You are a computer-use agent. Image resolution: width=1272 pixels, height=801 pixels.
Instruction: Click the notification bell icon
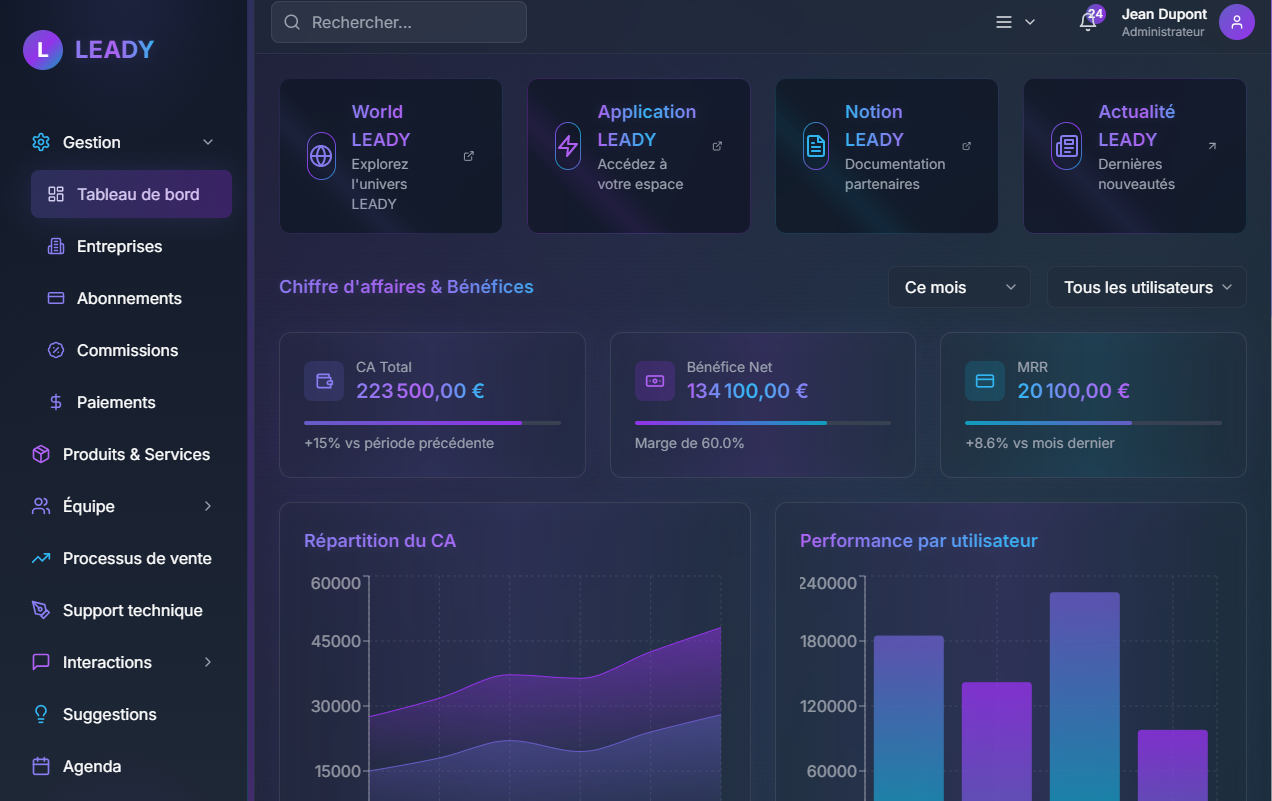coord(1088,22)
